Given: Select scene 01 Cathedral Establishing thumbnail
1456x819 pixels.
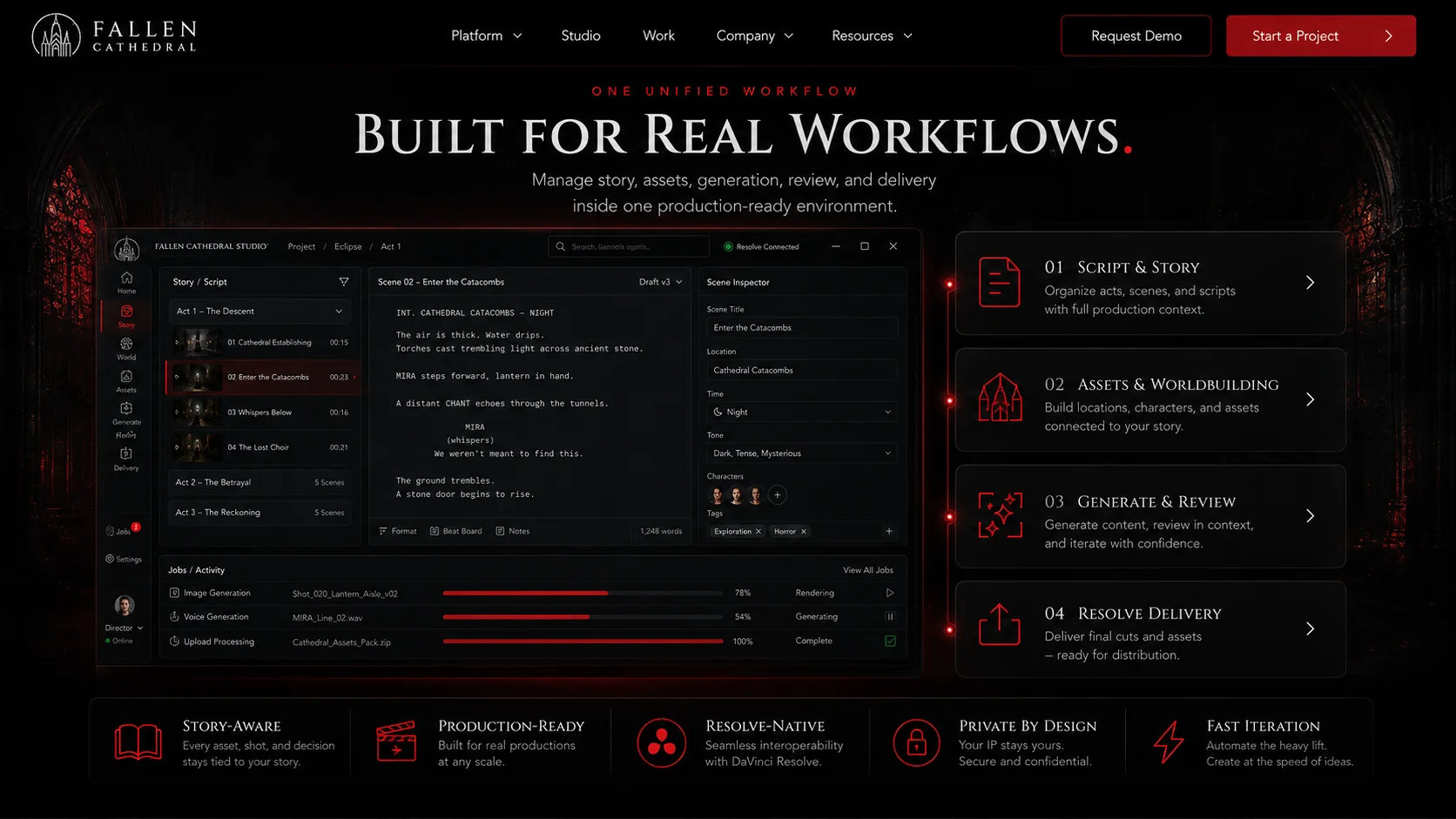Looking at the screenshot, I should (197, 342).
